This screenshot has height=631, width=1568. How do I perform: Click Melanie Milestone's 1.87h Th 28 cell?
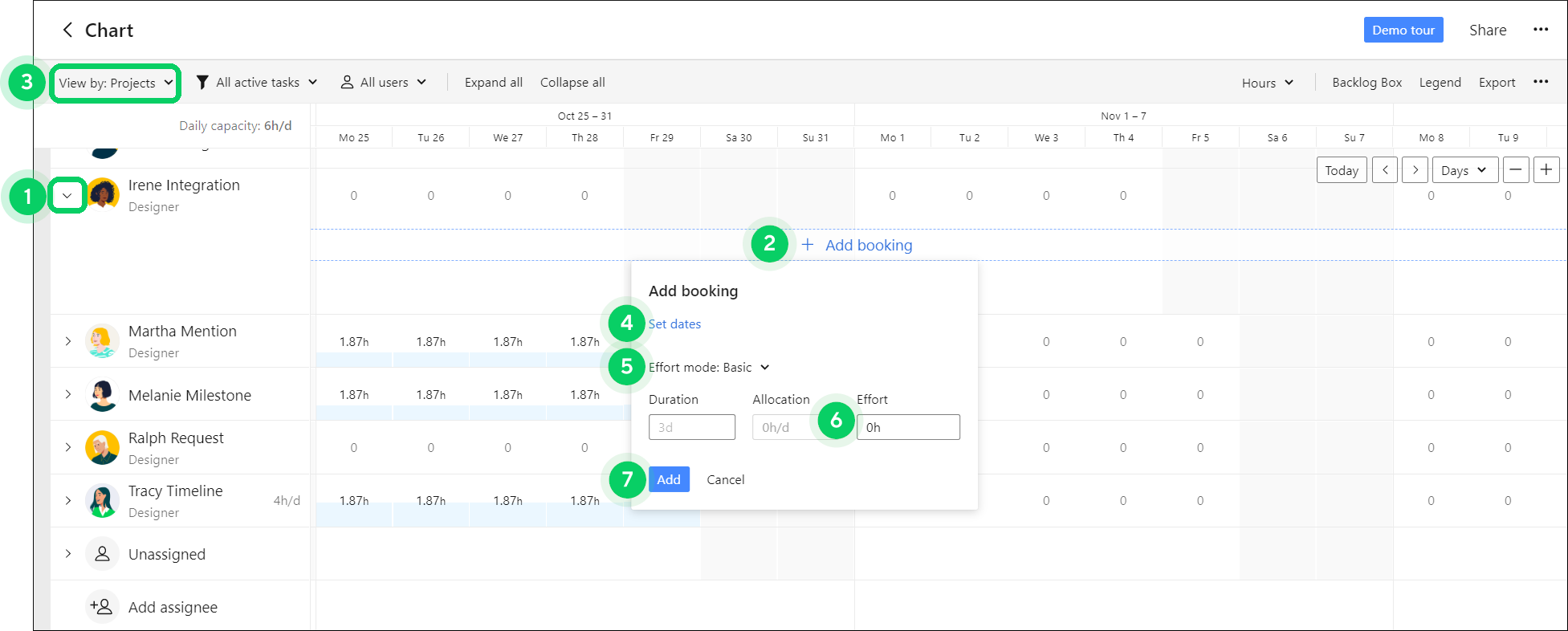(x=584, y=395)
